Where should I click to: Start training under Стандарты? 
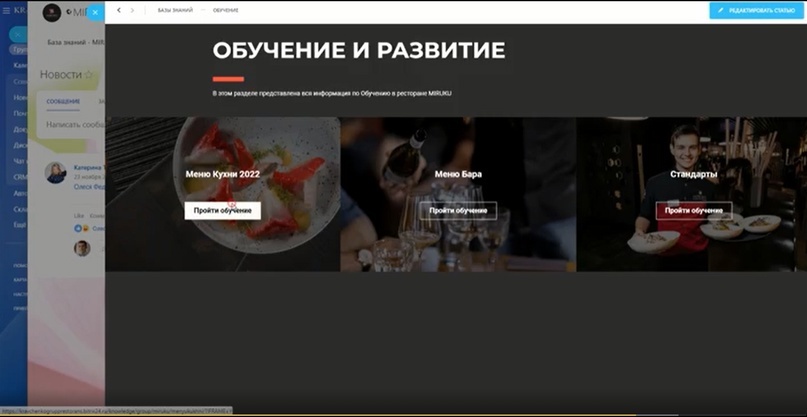(x=694, y=211)
